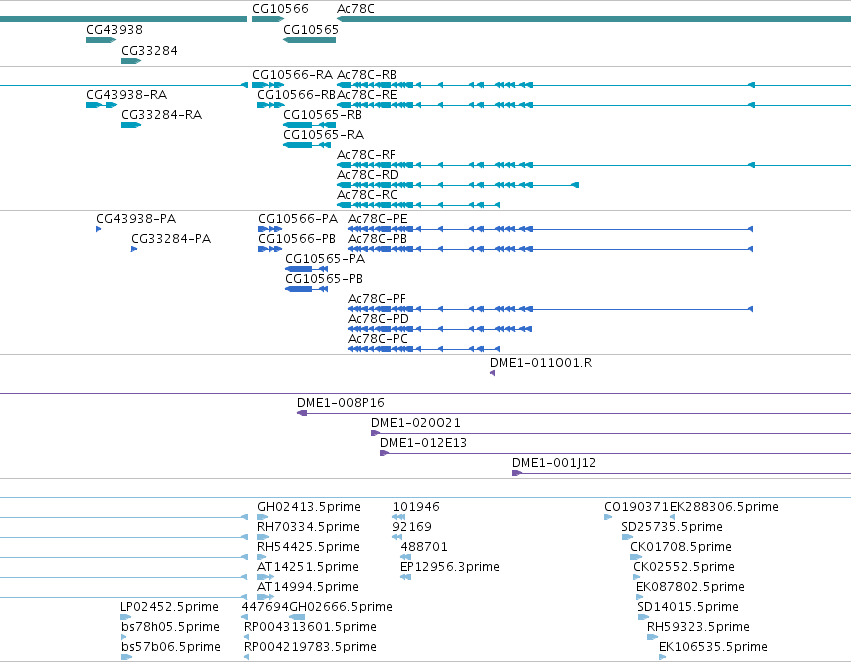Click the 488701 feature label
Screen dimensions: 851x662
424,547
